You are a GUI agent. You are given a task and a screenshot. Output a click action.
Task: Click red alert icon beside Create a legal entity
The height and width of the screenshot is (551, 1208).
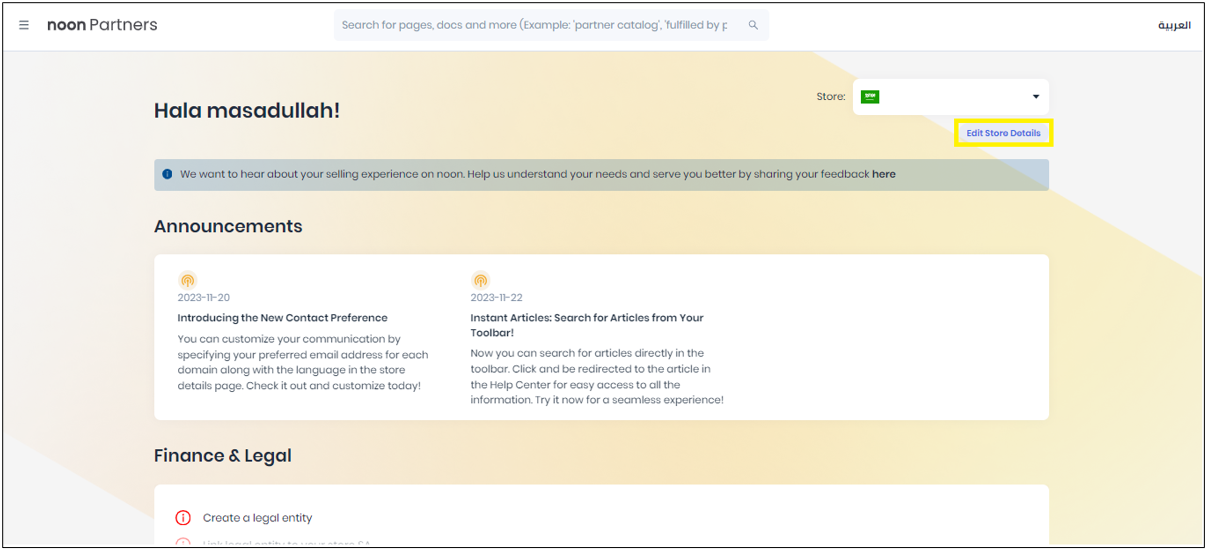coord(183,518)
